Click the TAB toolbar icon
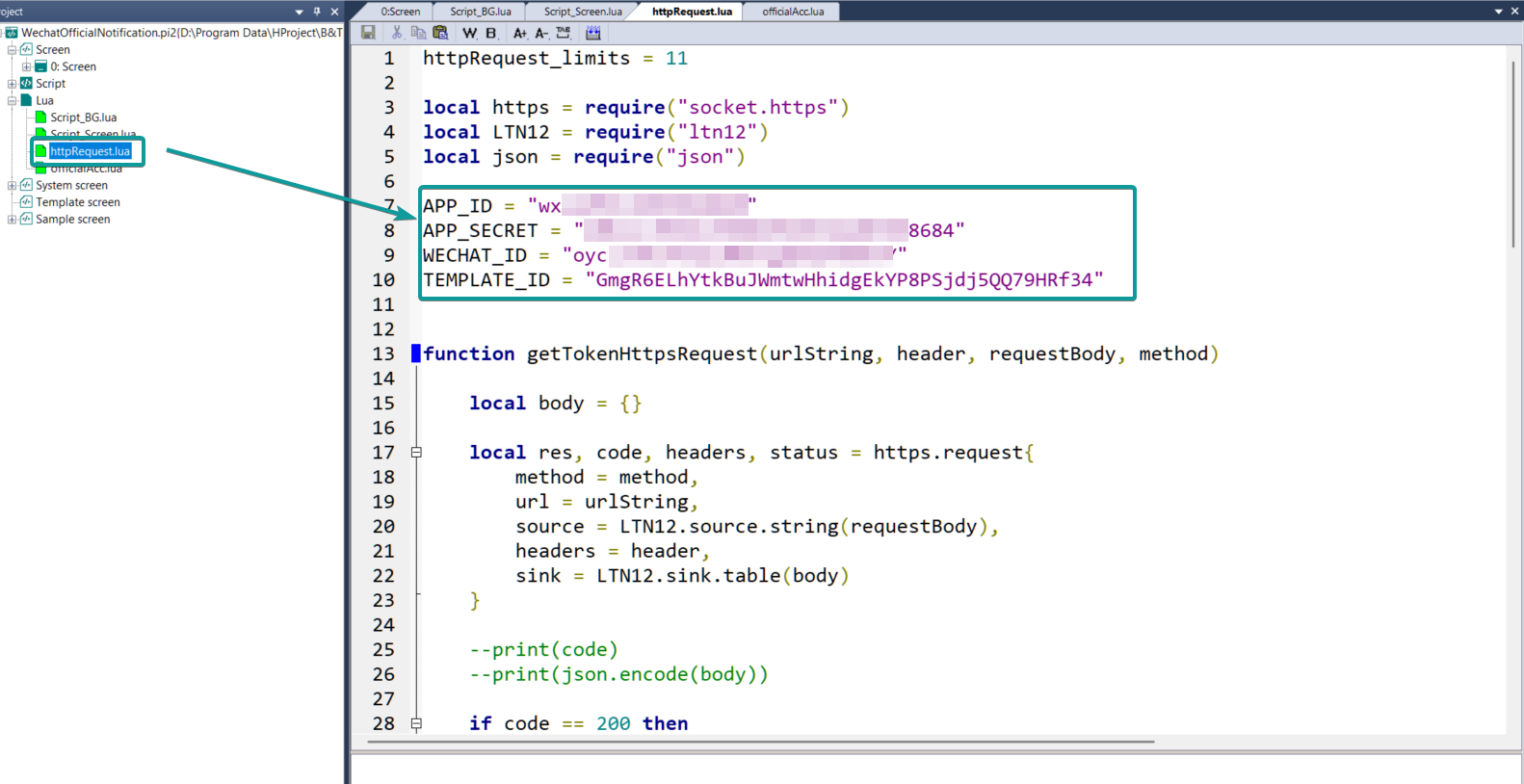 565,33
